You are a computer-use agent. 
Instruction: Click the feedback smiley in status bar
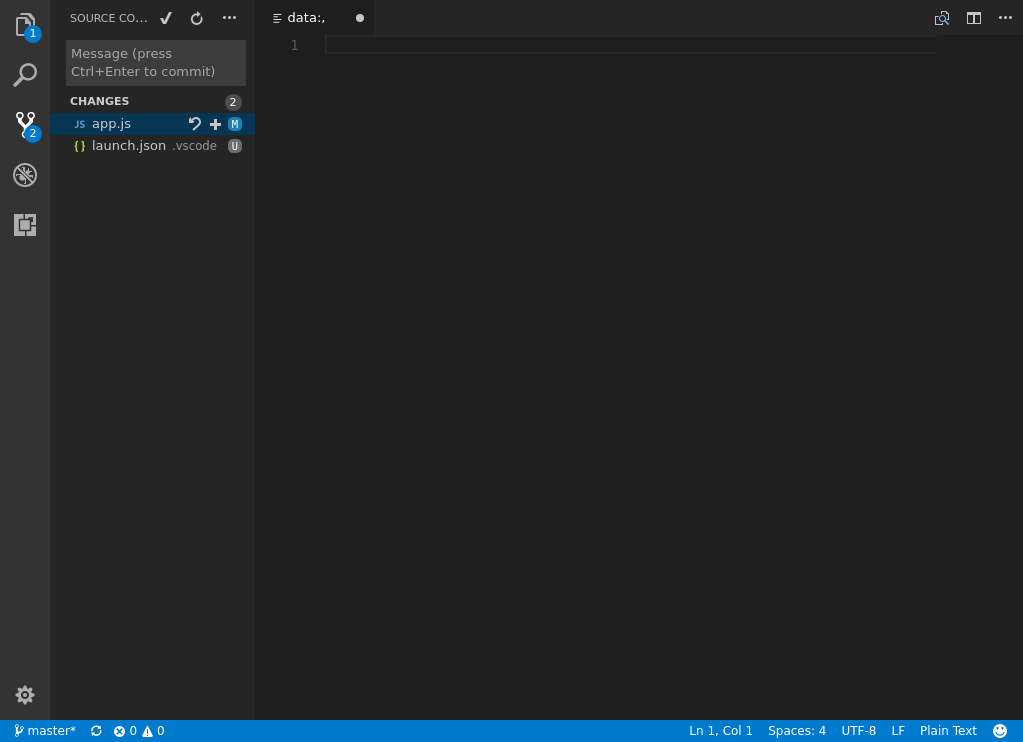tap(999, 730)
